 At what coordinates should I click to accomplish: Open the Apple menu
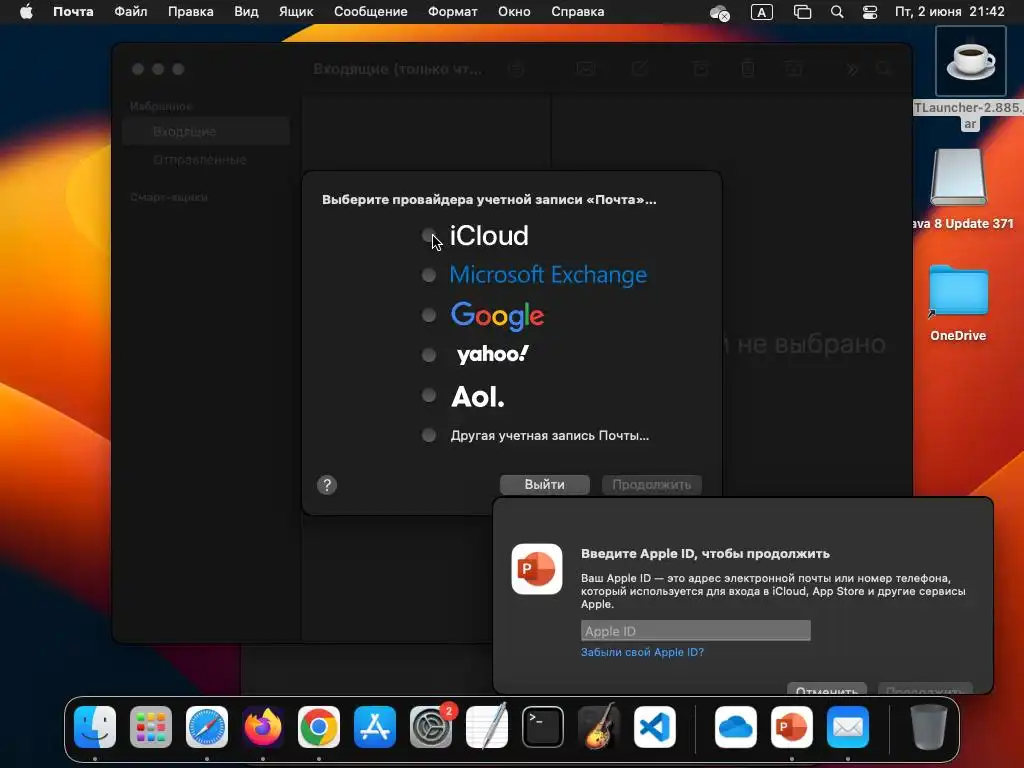[x=26, y=12]
